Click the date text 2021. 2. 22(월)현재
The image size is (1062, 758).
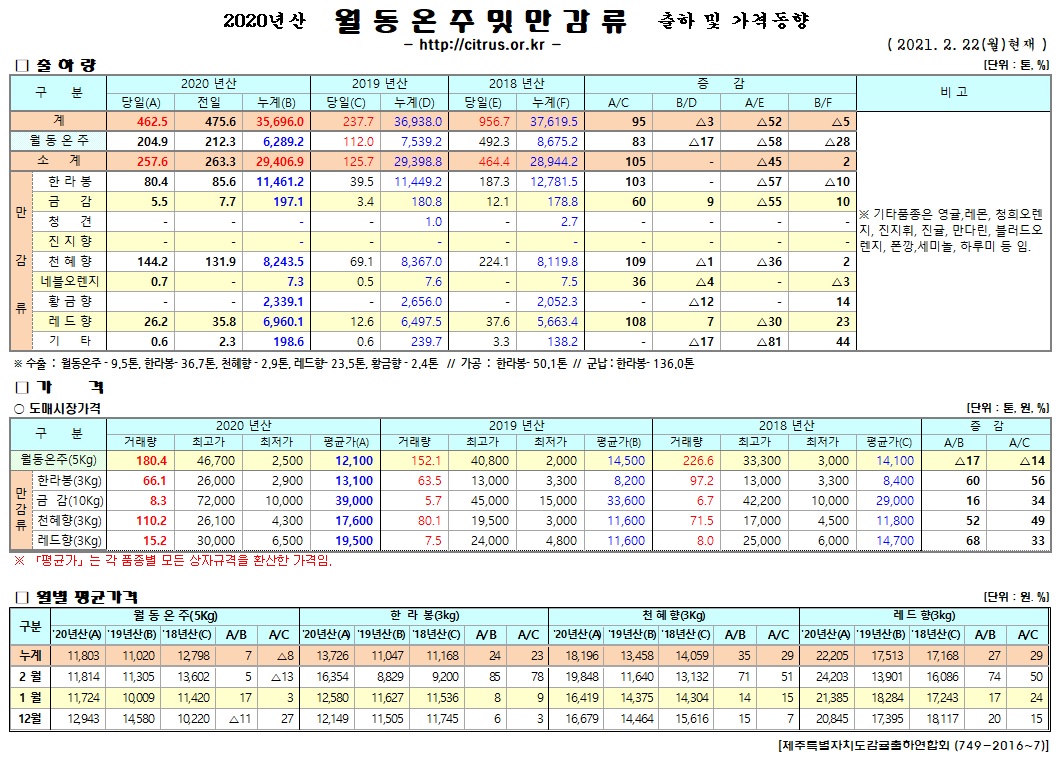[x=968, y=45]
